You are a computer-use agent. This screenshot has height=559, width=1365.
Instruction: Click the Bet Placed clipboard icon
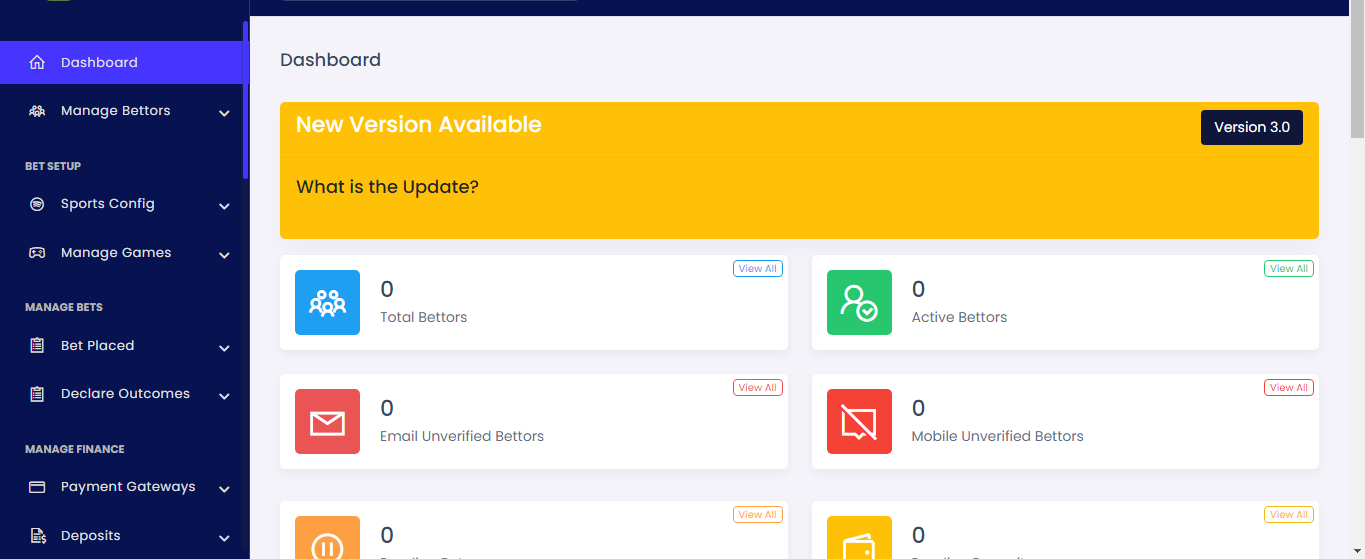[37, 346]
